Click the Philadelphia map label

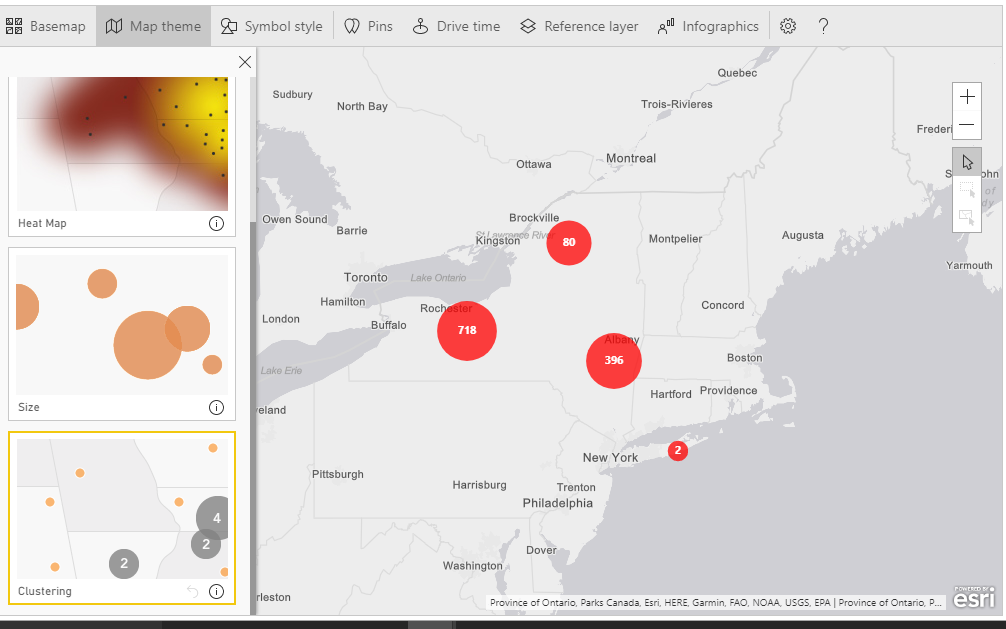click(558, 503)
